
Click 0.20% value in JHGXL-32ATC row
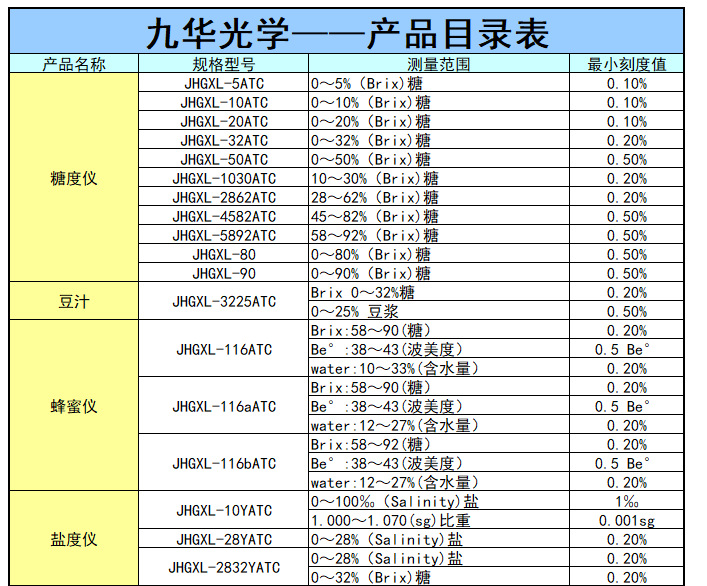627,140
